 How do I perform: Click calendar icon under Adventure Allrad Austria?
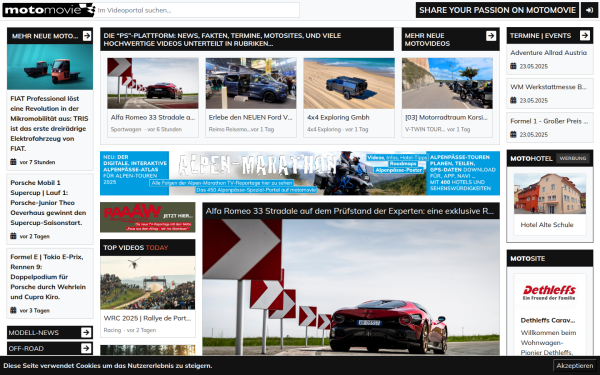click(513, 66)
